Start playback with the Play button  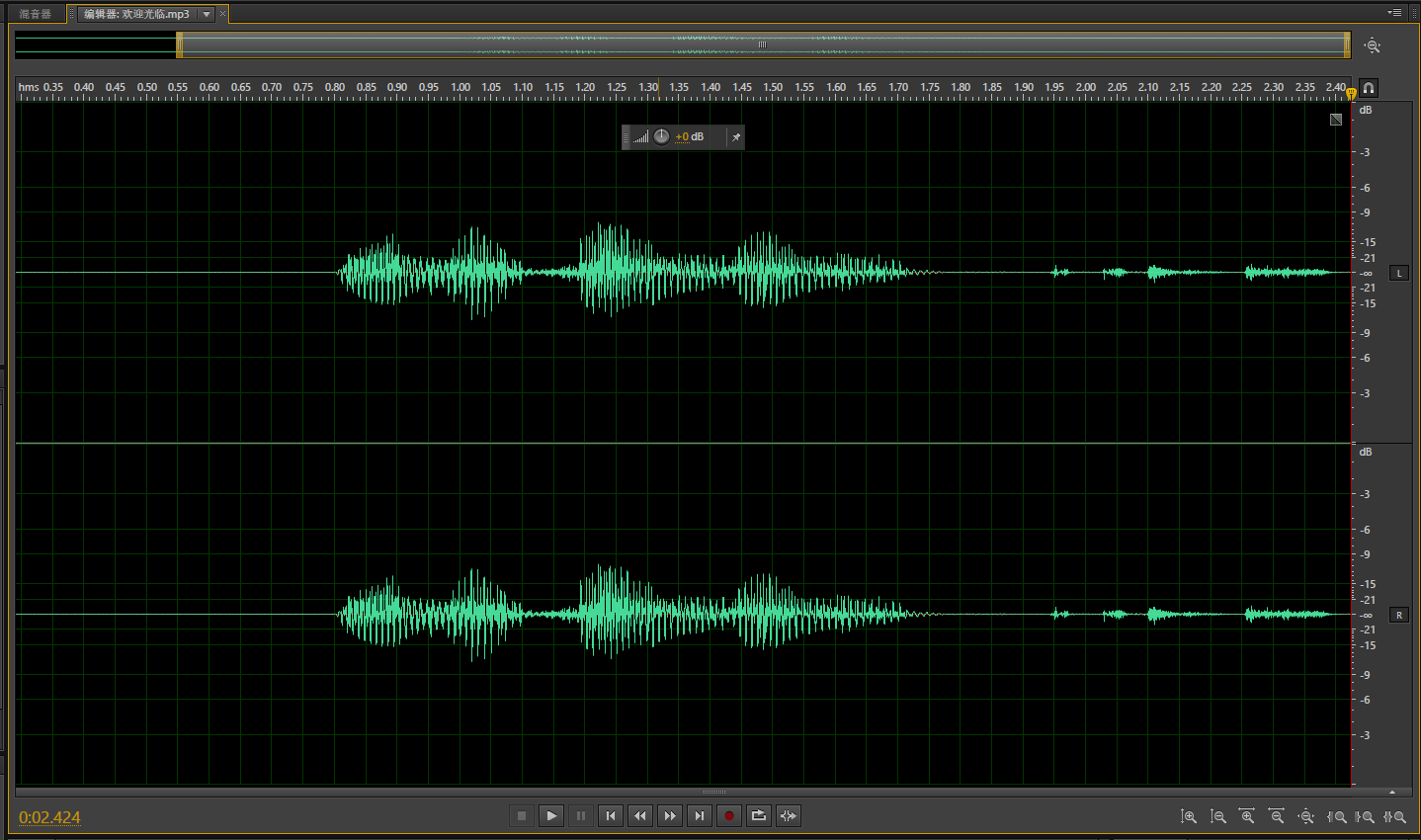click(551, 815)
